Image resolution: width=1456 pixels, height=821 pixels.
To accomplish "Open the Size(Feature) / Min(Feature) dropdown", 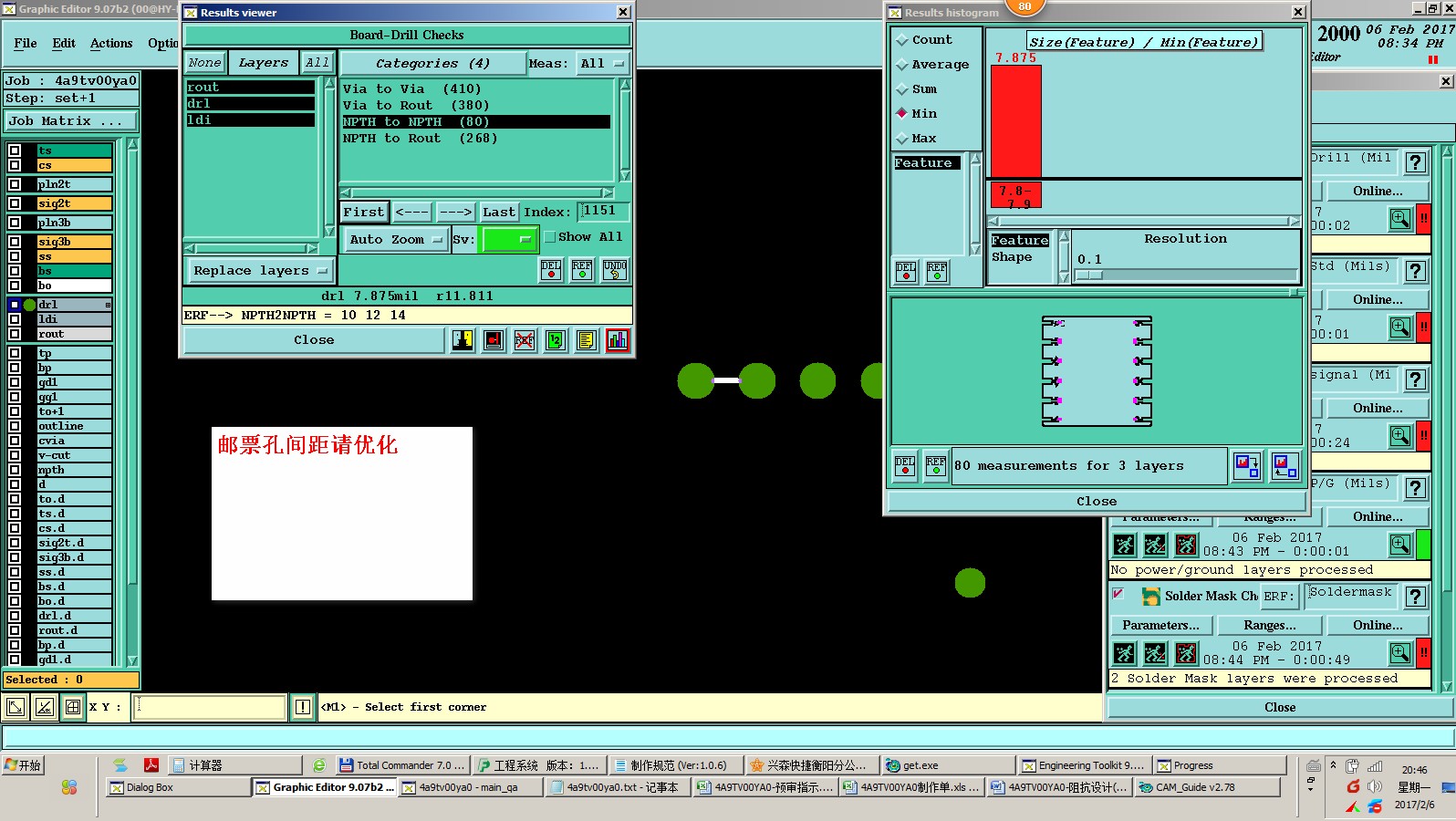I will click(1144, 42).
